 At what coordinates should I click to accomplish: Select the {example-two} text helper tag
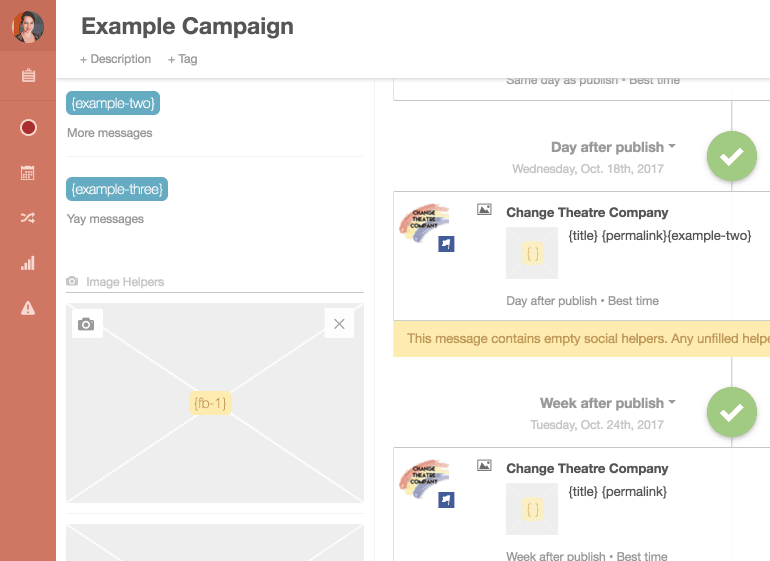113,103
